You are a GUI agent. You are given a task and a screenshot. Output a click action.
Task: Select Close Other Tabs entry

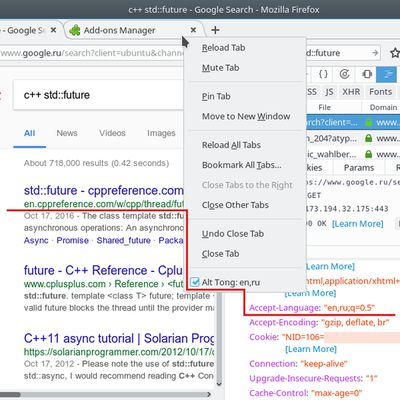[235, 205]
